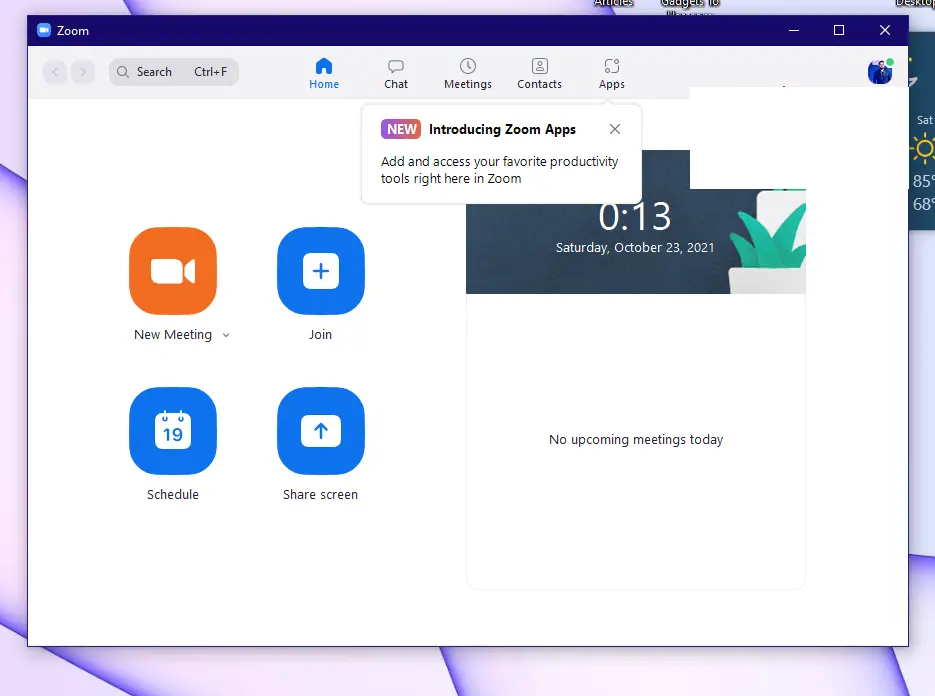Switch to the Apps tab
The height and width of the screenshot is (696, 935).
tap(612, 73)
